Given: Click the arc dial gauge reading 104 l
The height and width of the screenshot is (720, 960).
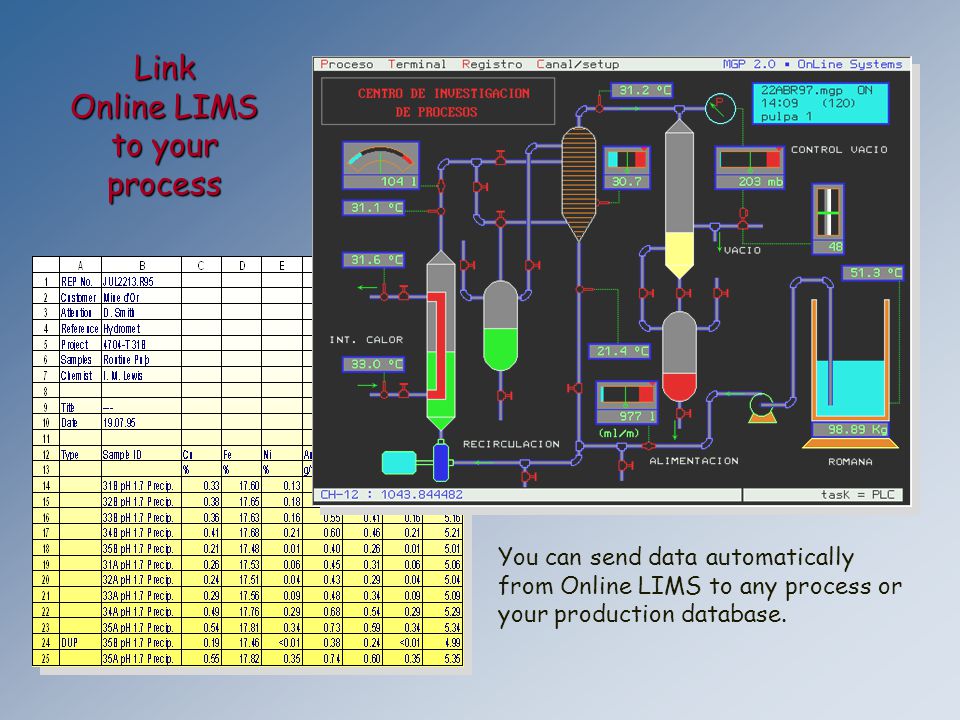Looking at the screenshot, I should coord(381,166).
